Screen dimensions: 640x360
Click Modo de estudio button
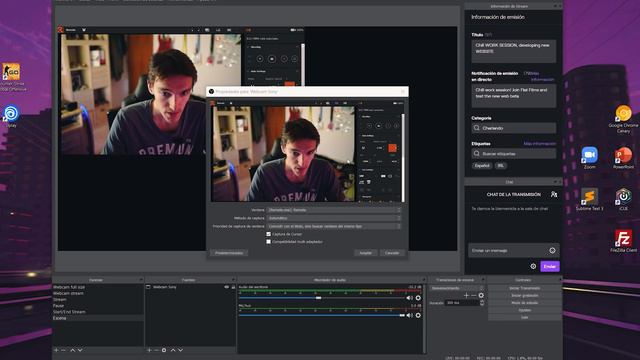[524, 303]
